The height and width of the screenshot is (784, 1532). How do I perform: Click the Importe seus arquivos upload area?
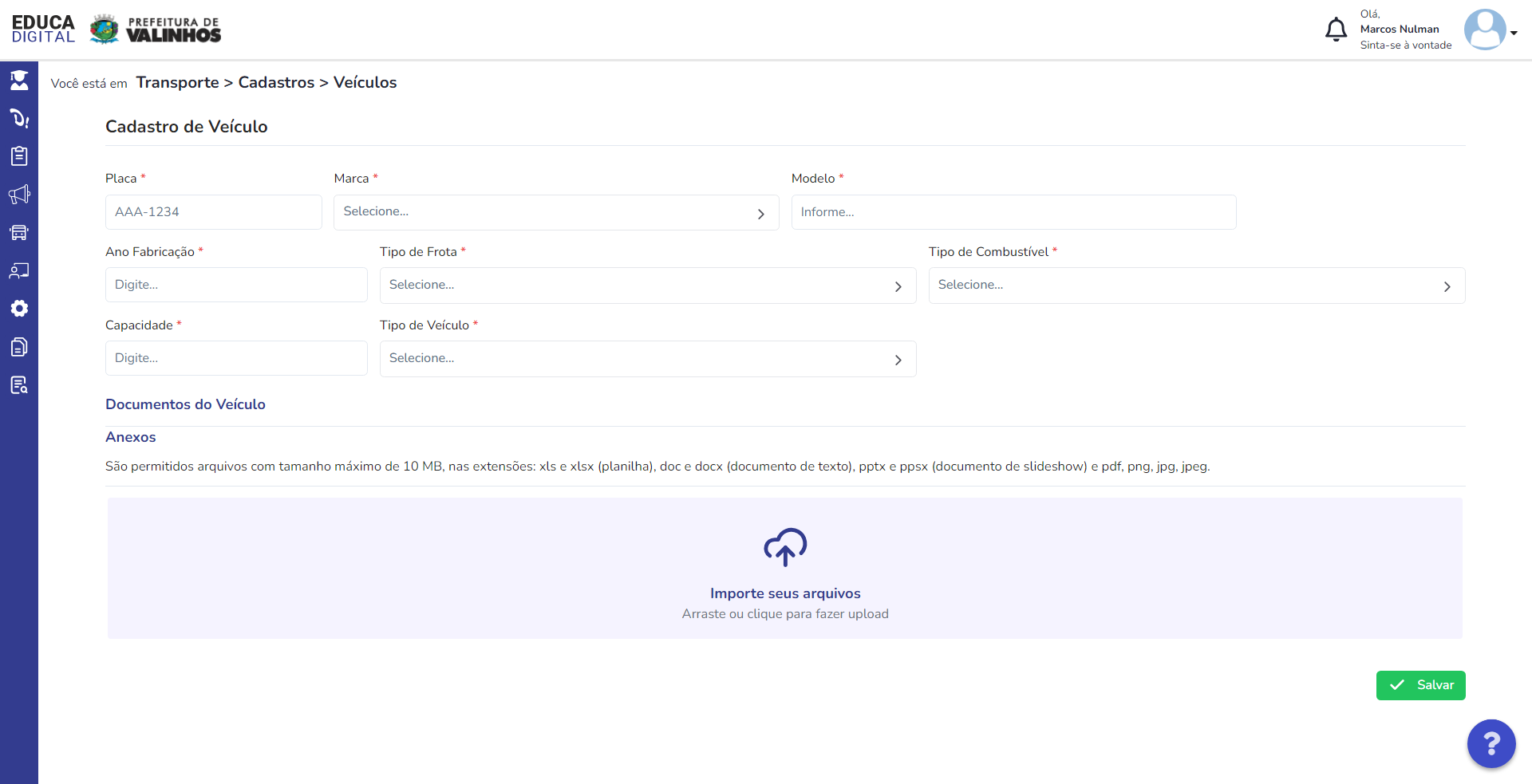point(785,568)
